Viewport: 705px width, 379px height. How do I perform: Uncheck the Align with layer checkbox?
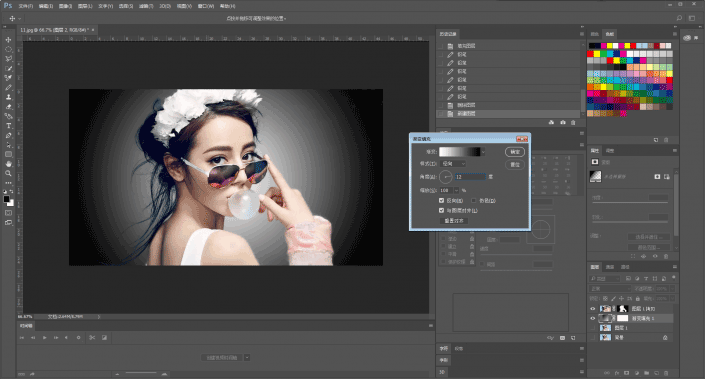pos(442,210)
